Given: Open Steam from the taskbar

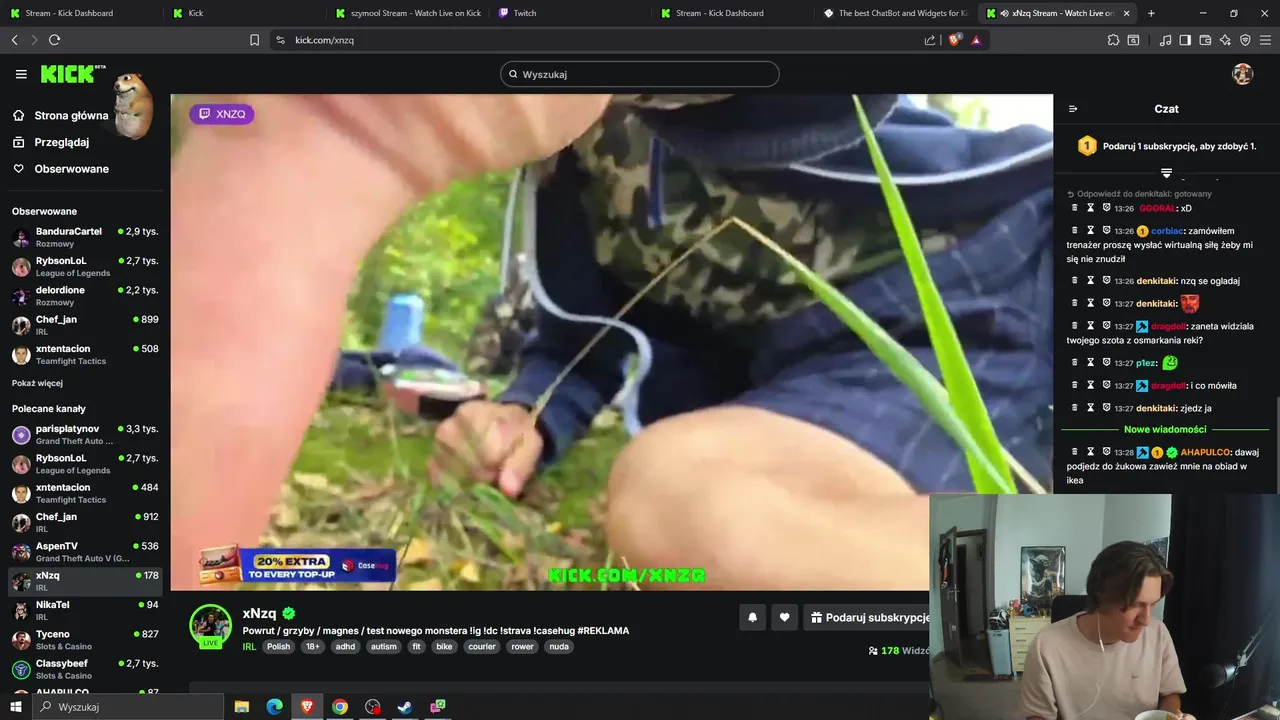Looking at the screenshot, I should click(x=405, y=707).
